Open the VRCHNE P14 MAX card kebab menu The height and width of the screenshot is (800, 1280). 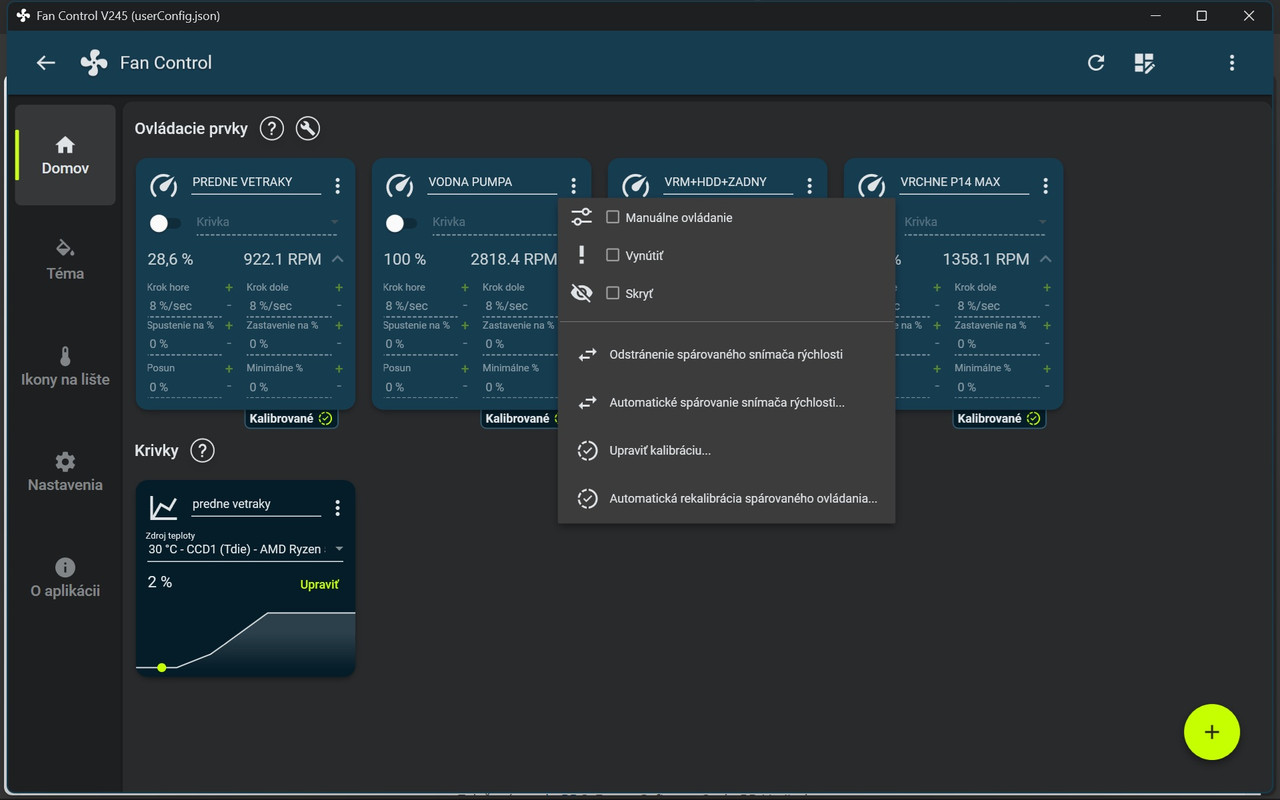point(1046,186)
